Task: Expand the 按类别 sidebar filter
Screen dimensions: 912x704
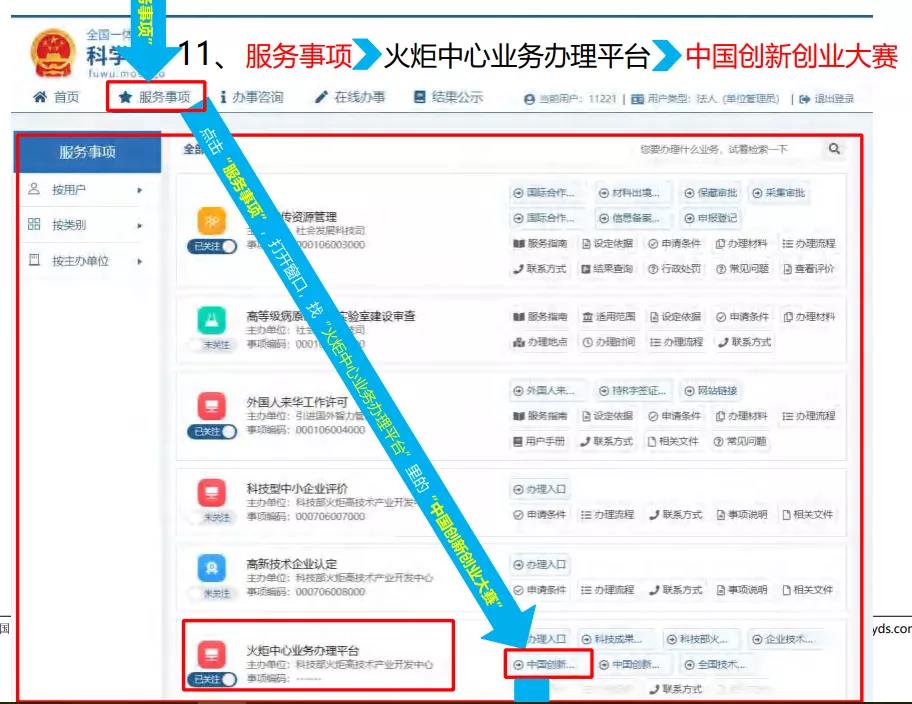Action: pyautogui.click(x=86, y=225)
